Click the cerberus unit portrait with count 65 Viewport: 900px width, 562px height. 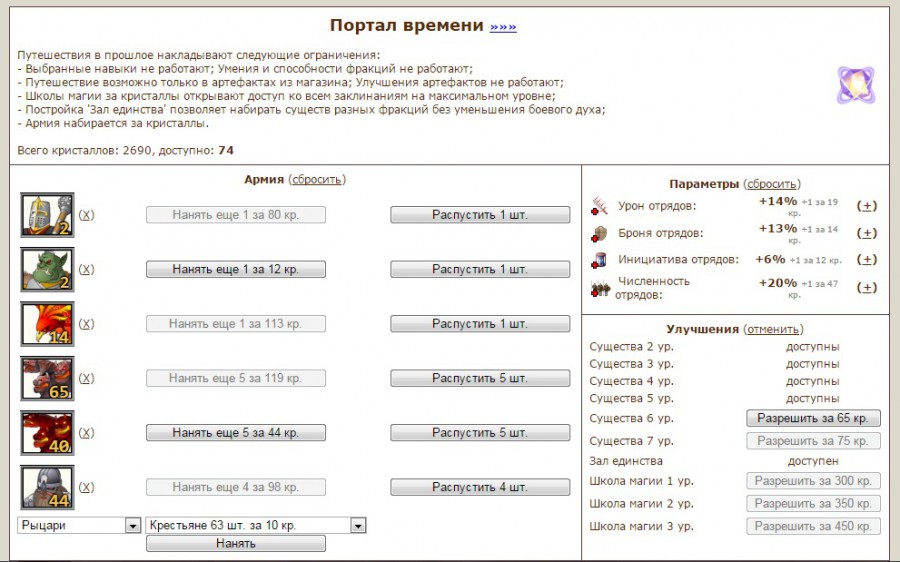(x=47, y=378)
